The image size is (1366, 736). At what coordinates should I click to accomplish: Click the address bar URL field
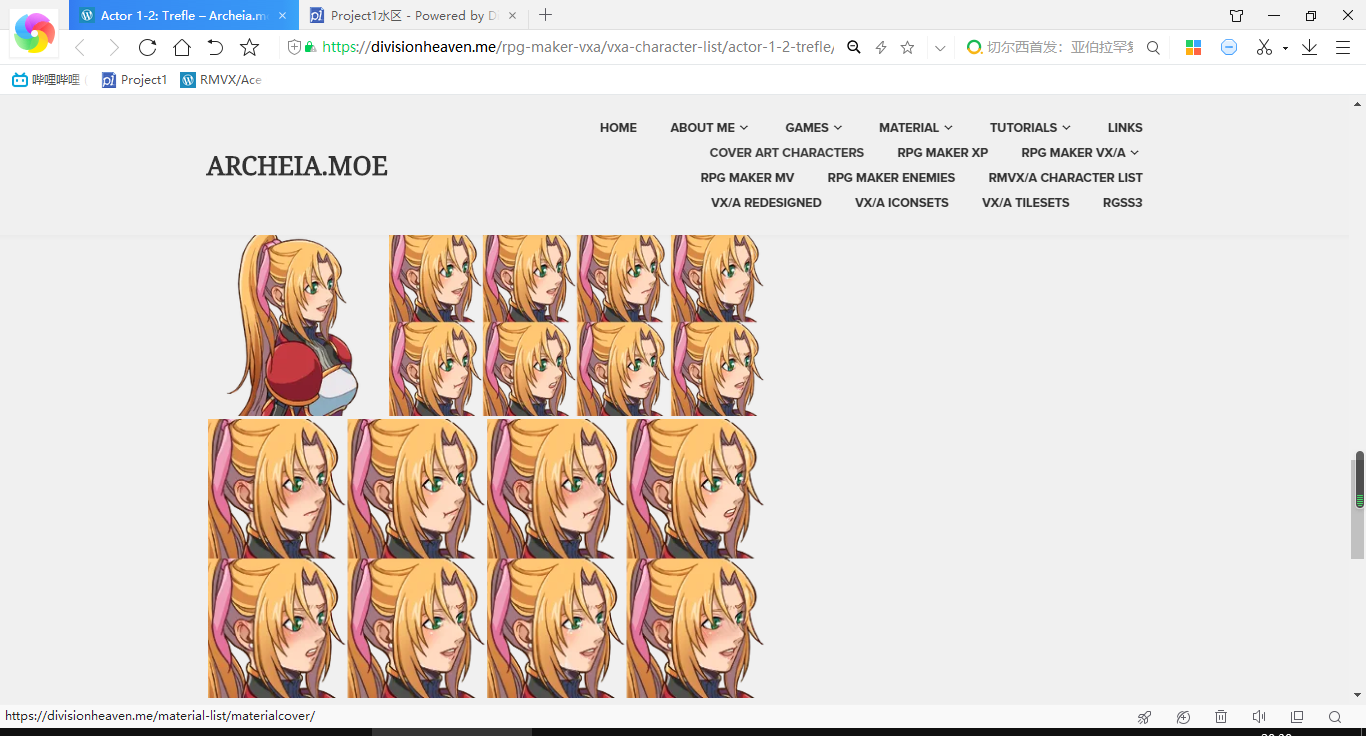point(578,48)
